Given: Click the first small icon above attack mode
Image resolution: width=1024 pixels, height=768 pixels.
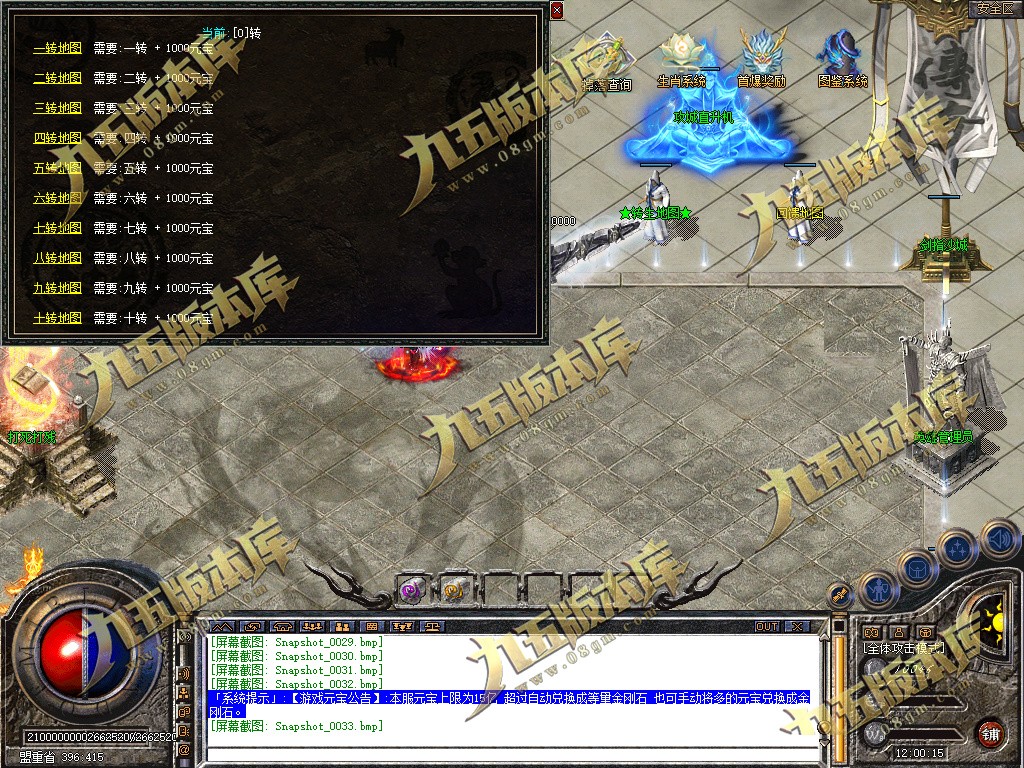Looking at the screenshot, I should coord(872,632).
